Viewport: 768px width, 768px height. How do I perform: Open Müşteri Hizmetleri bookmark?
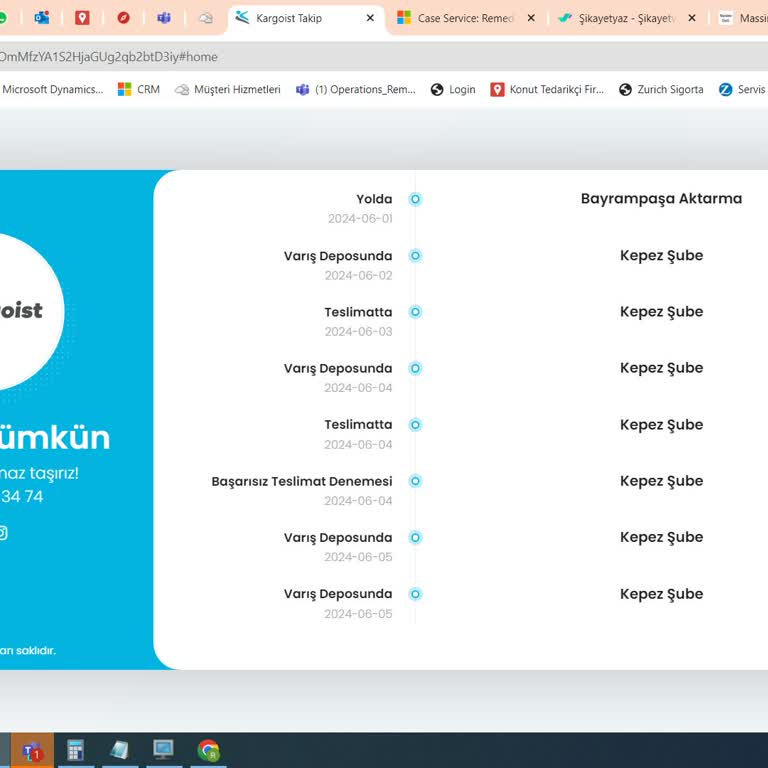pyautogui.click(x=228, y=90)
